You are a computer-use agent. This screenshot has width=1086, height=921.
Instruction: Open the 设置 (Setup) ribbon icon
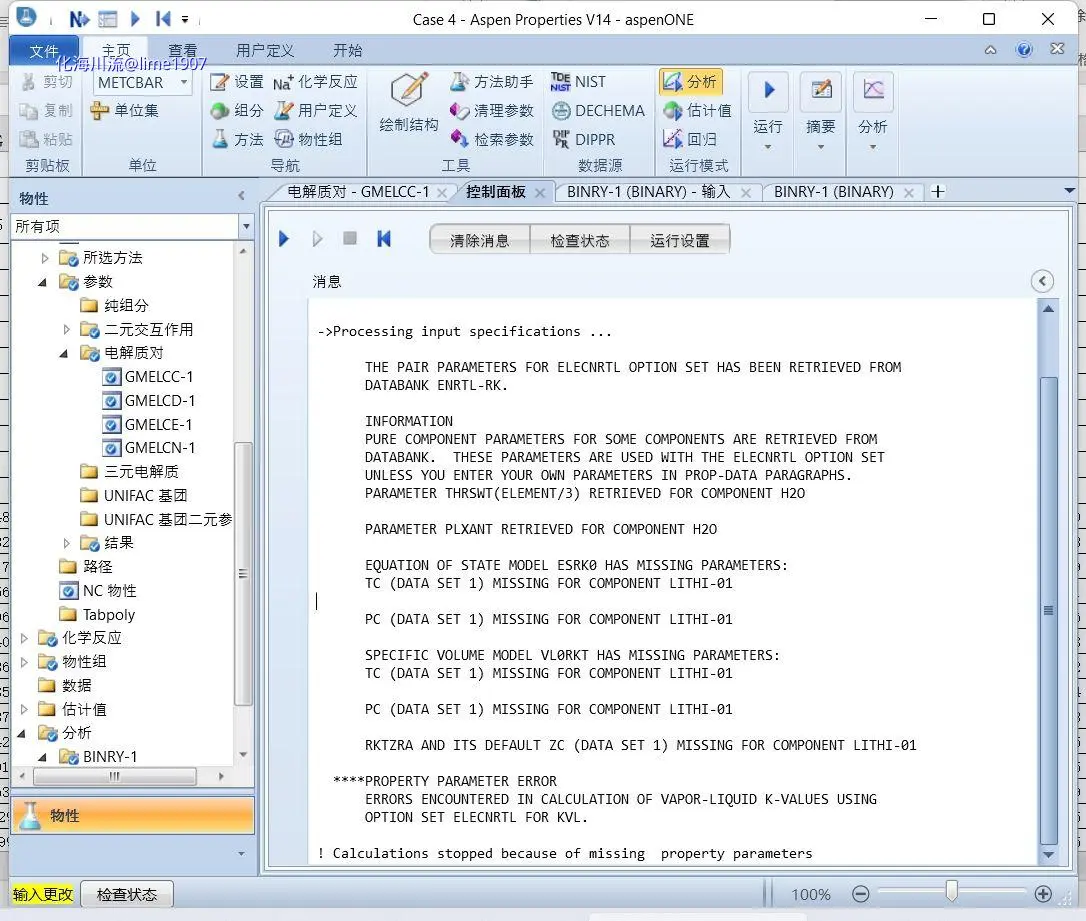click(237, 82)
